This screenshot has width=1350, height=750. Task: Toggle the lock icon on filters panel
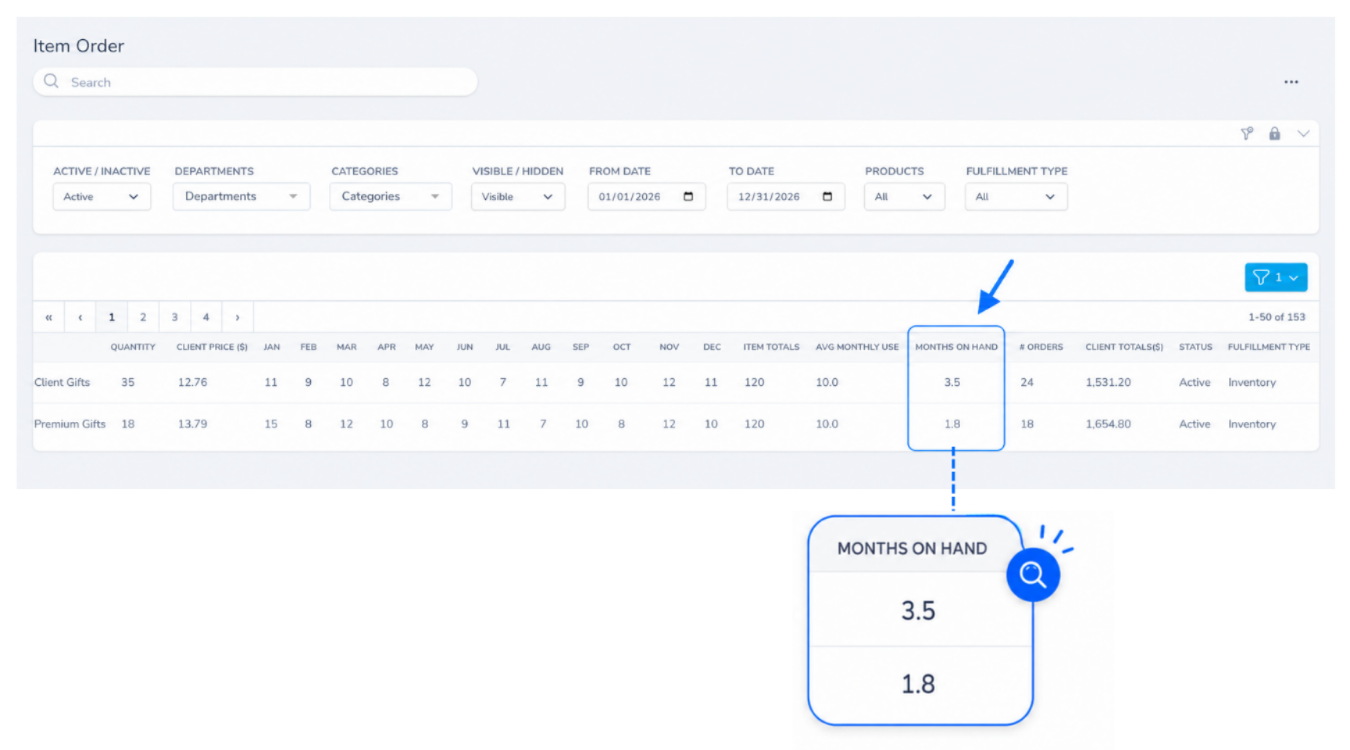pos(1274,133)
